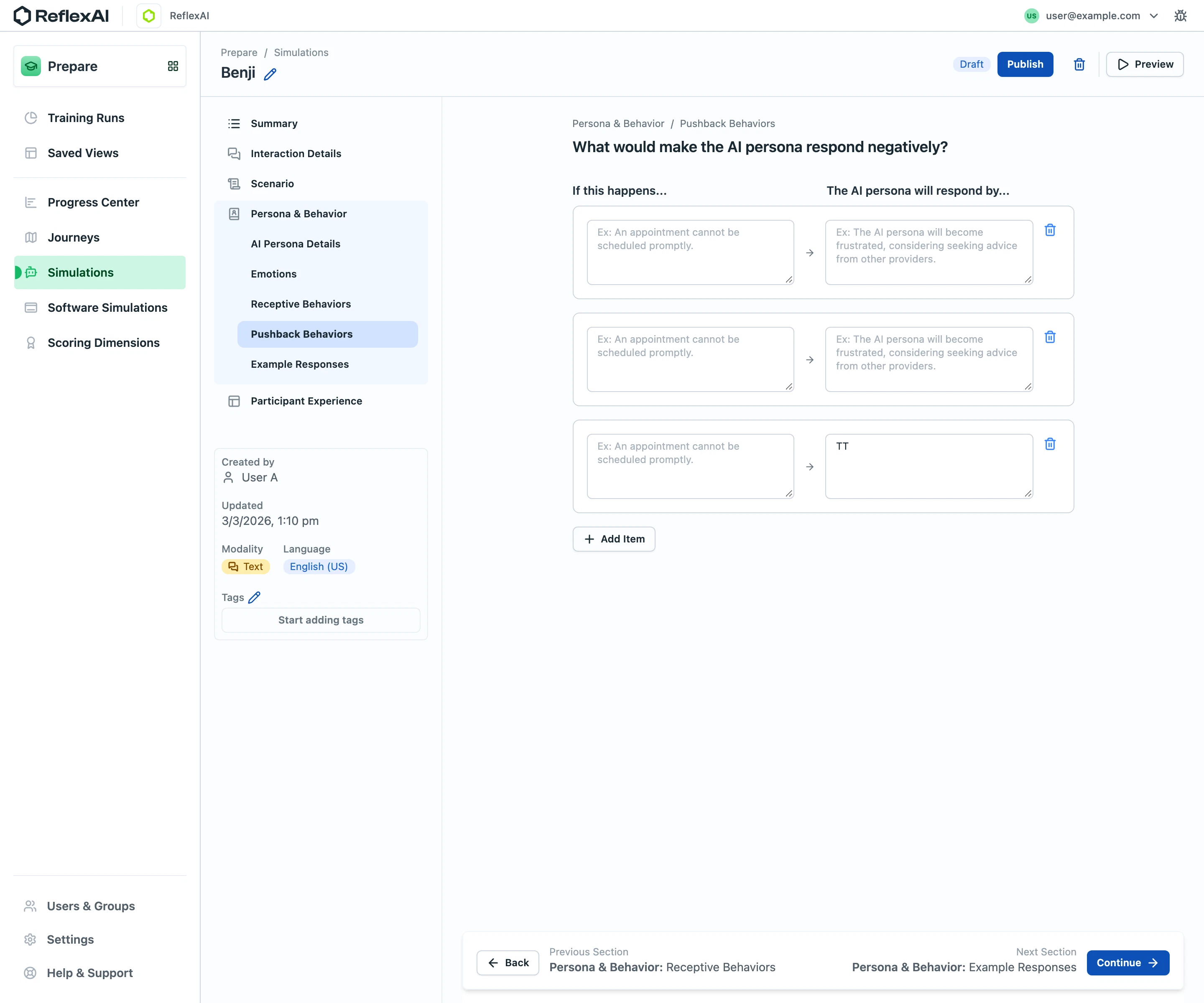Click the Back button
1204x1003 pixels.
[x=508, y=963]
